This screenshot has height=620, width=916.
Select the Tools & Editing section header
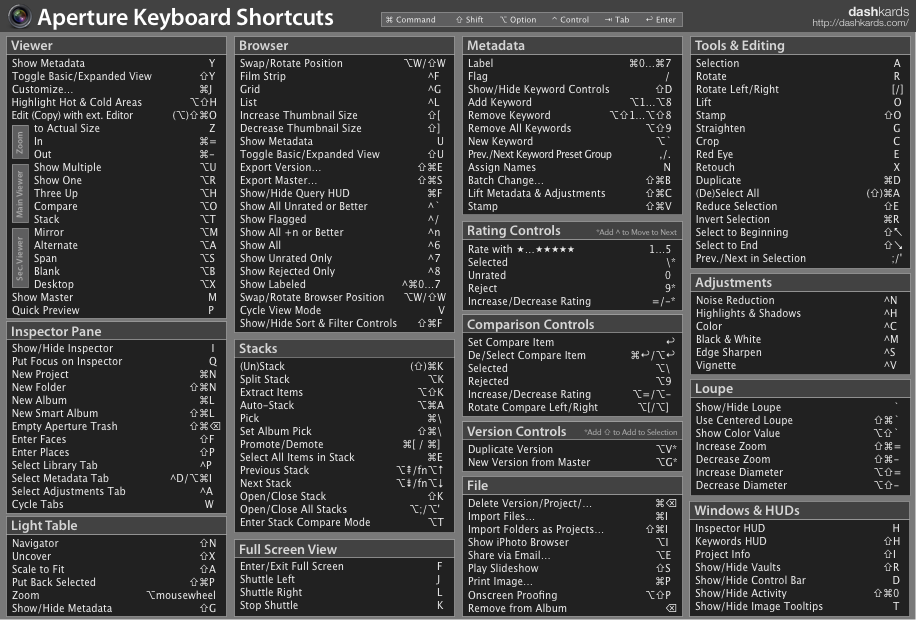(x=800, y=46)
